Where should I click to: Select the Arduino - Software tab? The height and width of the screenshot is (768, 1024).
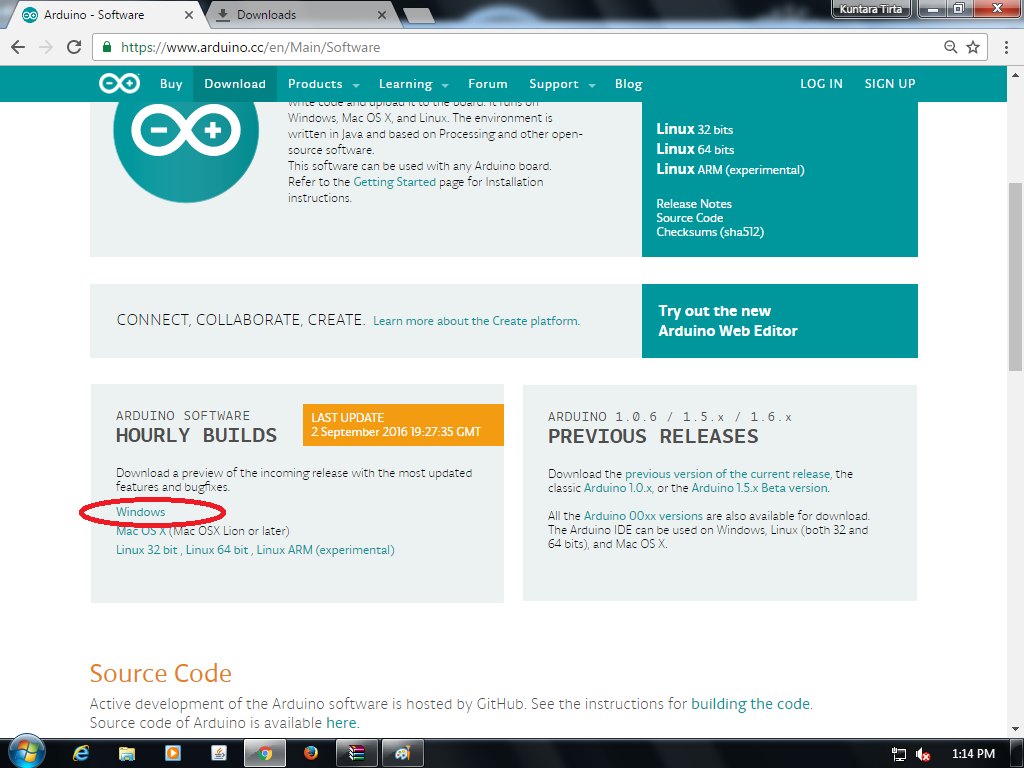click(108, 14)
